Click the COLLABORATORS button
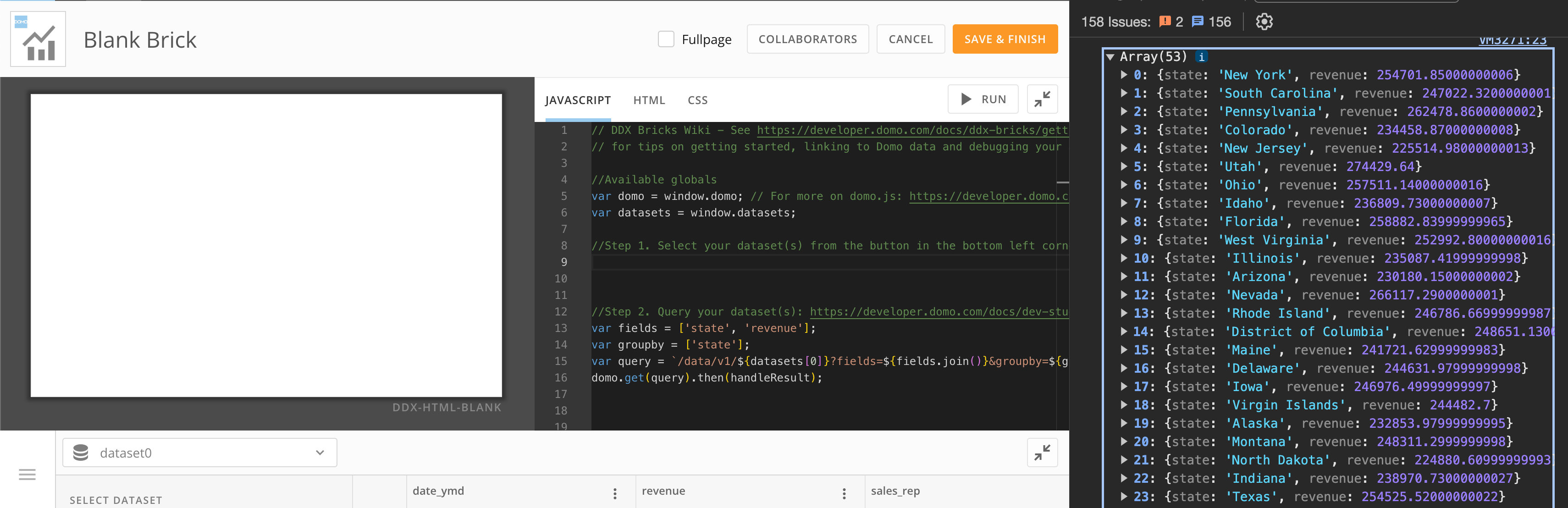 click(807, 39)
